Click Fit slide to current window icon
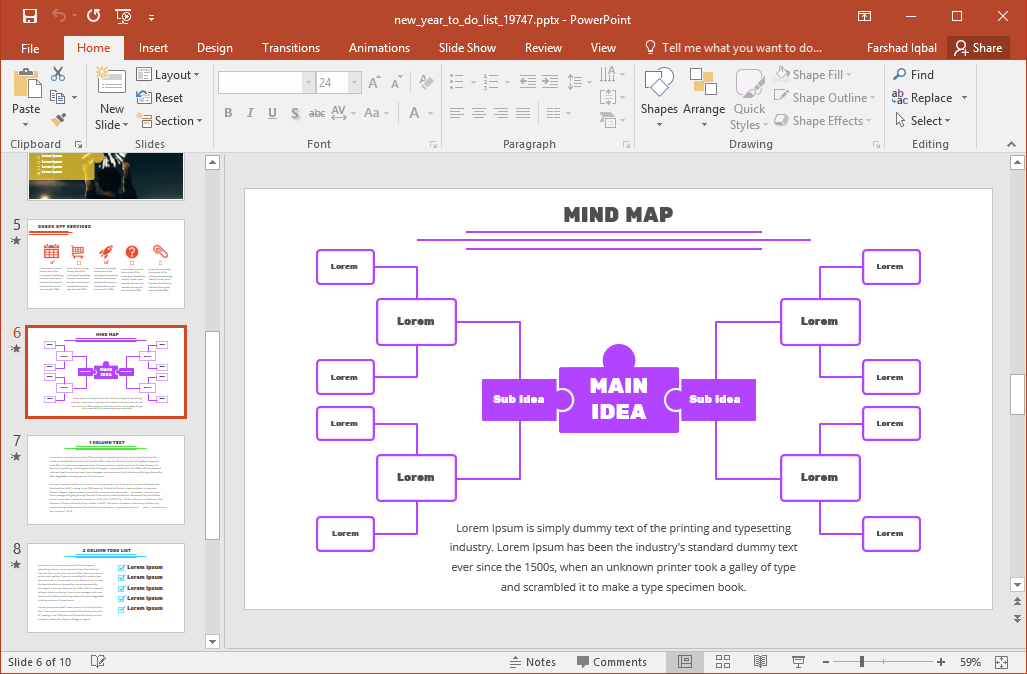The image size is (1027, 674). click(x=1002, y=662)
